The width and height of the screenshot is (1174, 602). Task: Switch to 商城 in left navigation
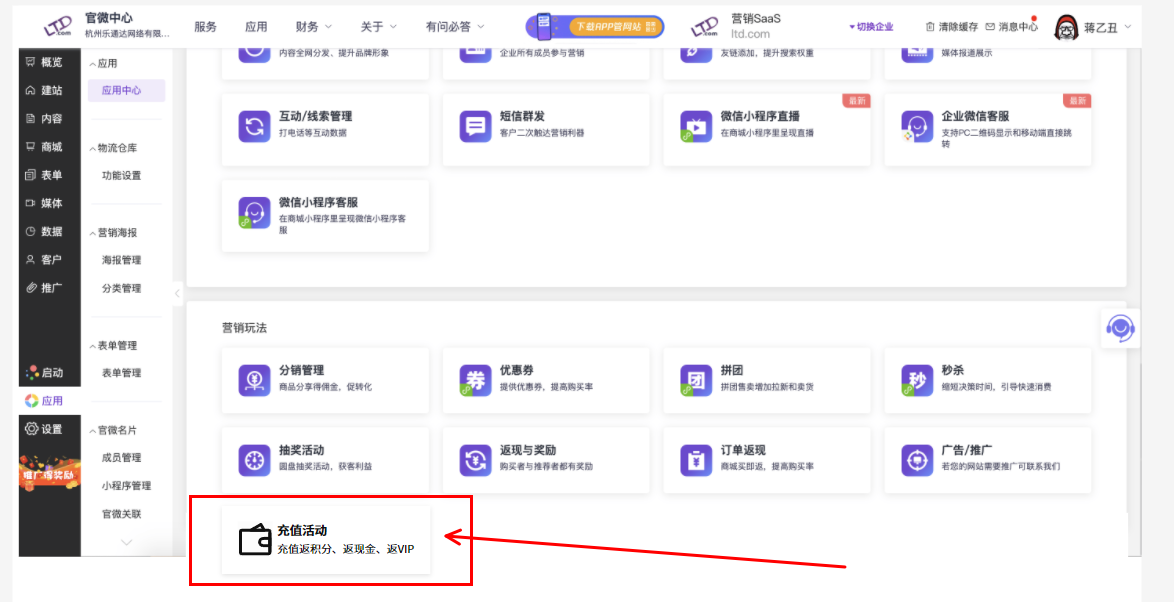click(43, 147)
